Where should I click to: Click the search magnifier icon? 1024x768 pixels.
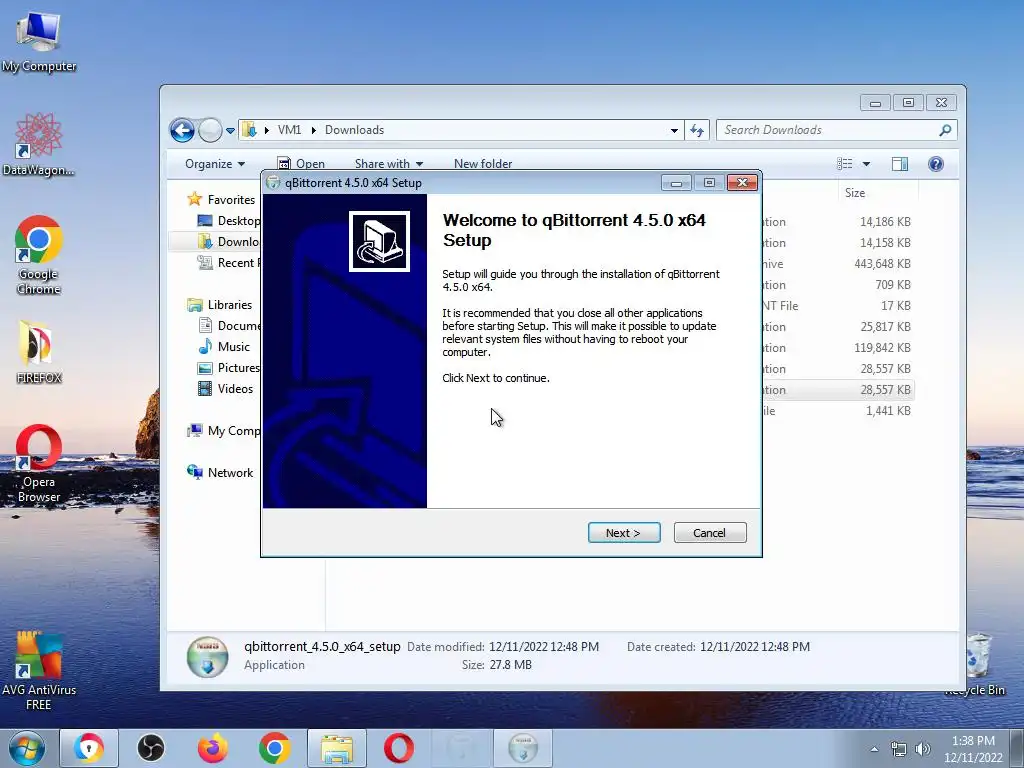945,130
